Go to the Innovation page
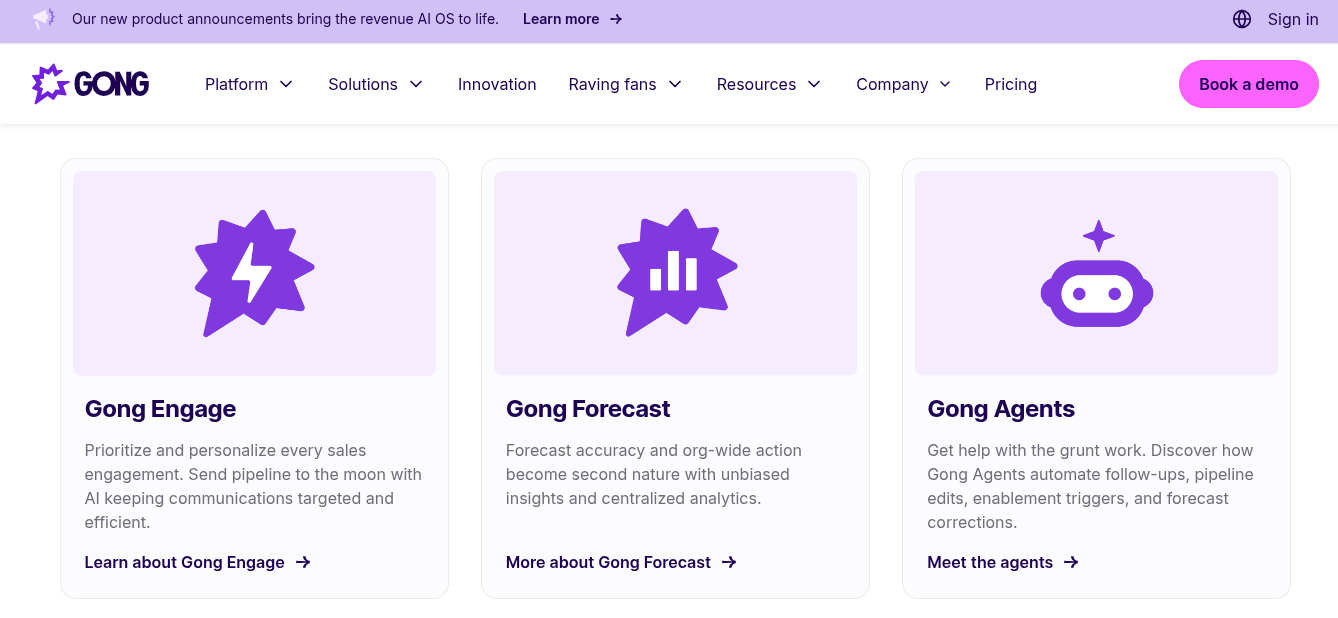Image resolution: width=1338 pixels, height=618 pixels. click(497, 84)
